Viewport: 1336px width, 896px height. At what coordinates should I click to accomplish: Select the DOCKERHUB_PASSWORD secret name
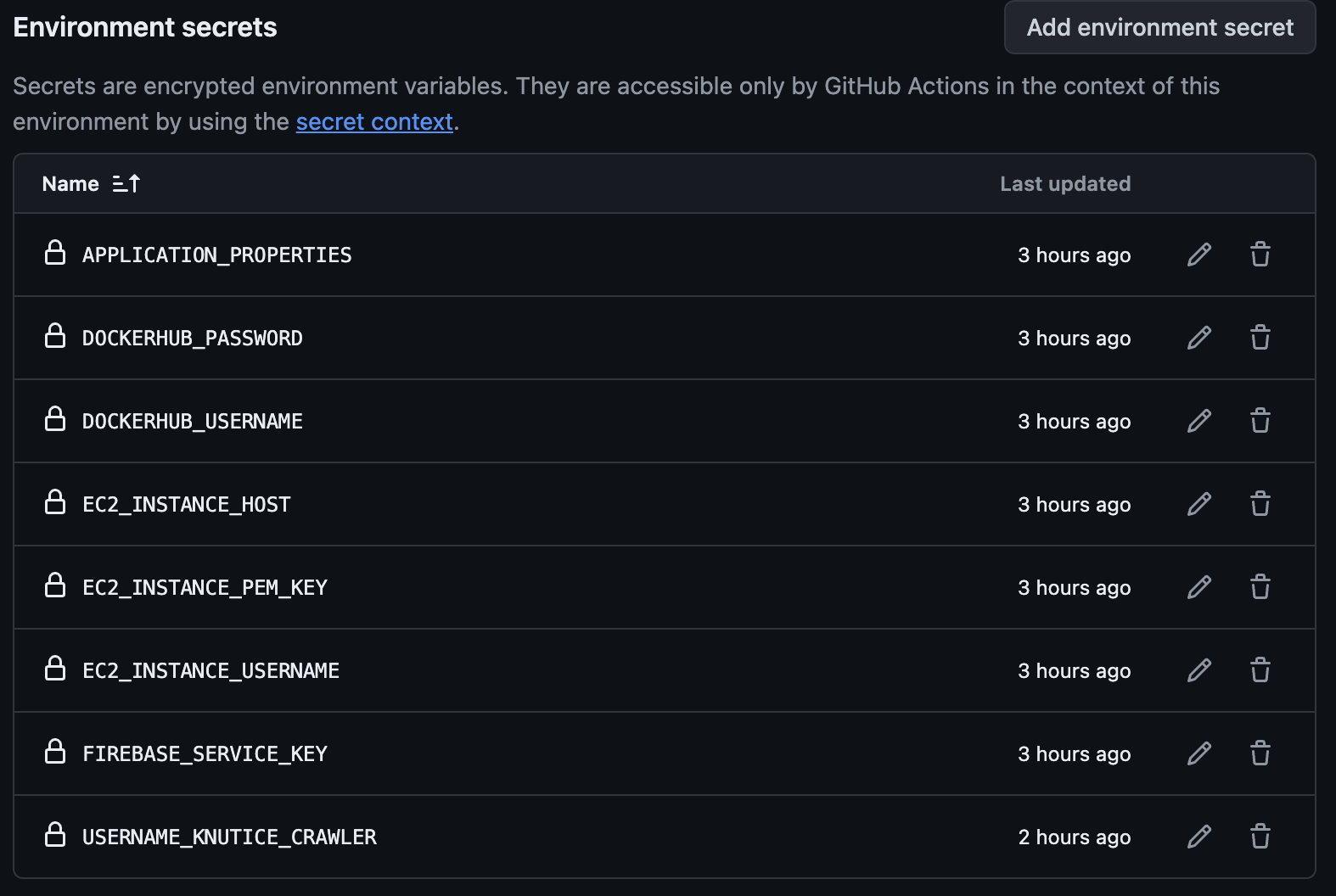coord(192,339)
